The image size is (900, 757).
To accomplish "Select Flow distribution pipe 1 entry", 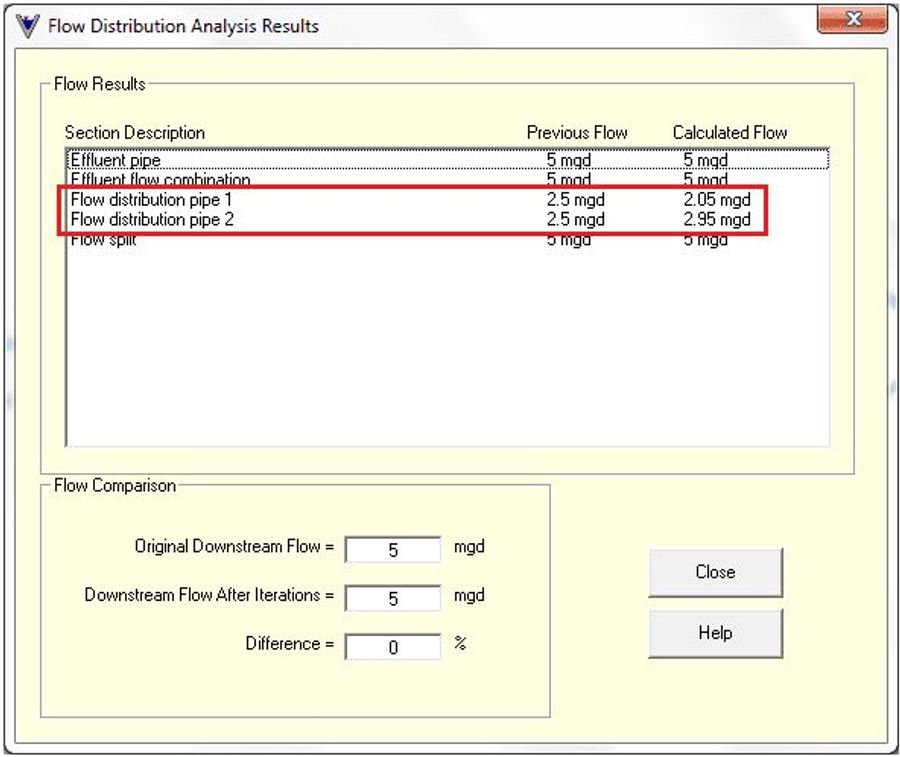I will click(x=151, y=200).
